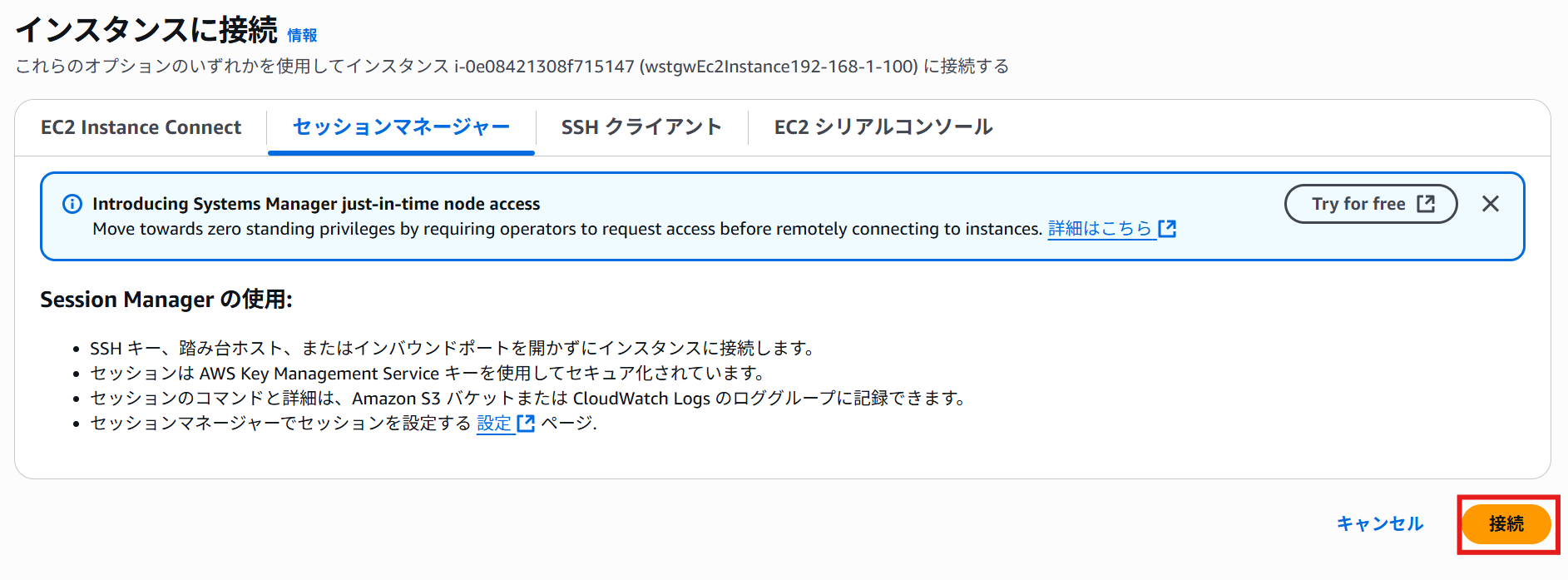Click the bullet mentioning CloudWatch Logs
This screenshot has height=580, width=1568.
[x=529, y=399]
